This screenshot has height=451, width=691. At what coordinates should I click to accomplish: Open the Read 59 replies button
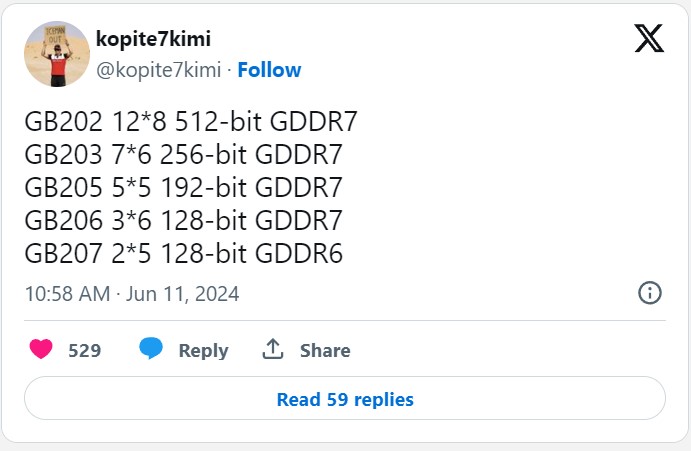(x=345, y=399)
